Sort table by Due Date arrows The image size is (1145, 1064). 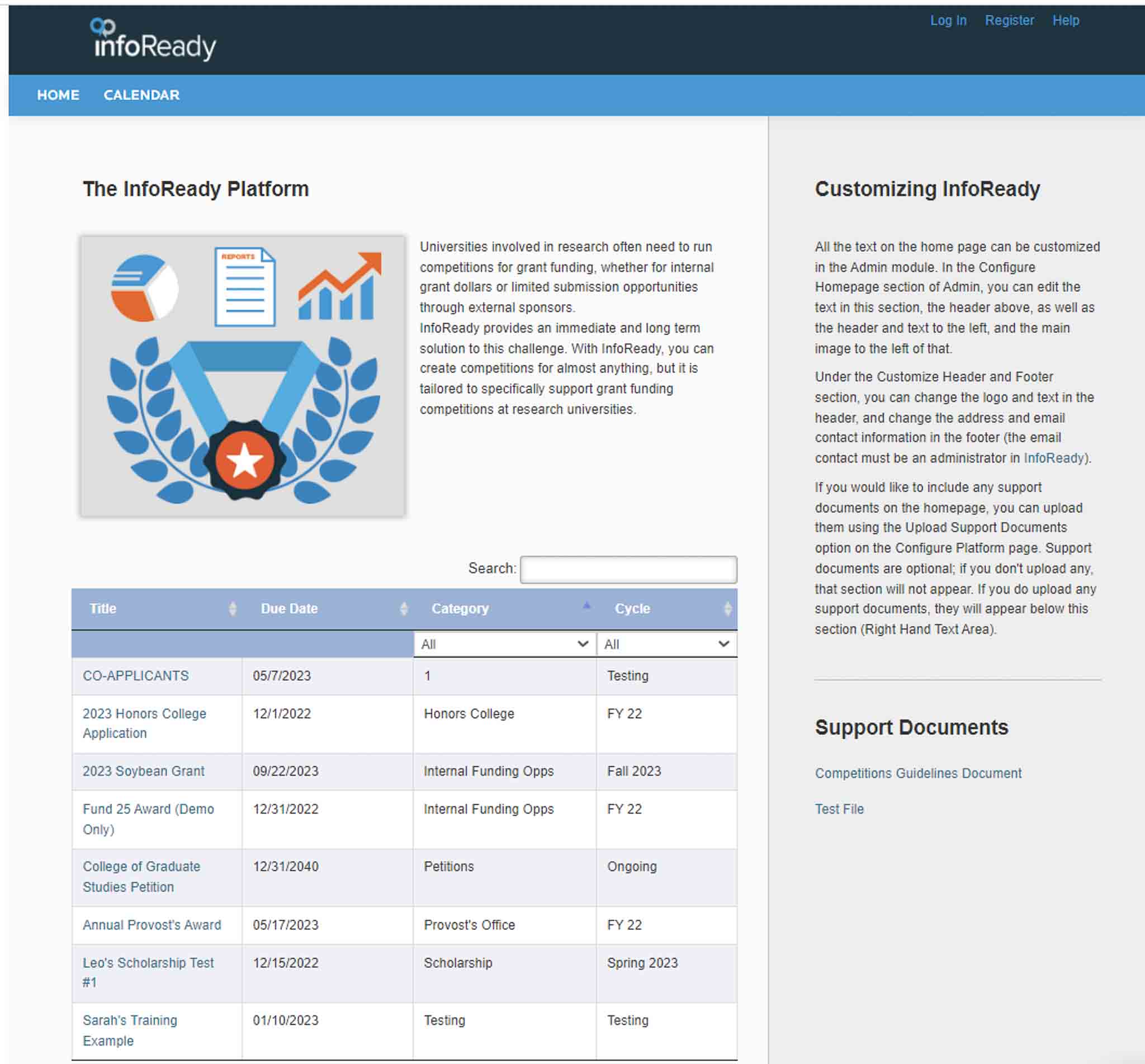(x=404, y=608)
